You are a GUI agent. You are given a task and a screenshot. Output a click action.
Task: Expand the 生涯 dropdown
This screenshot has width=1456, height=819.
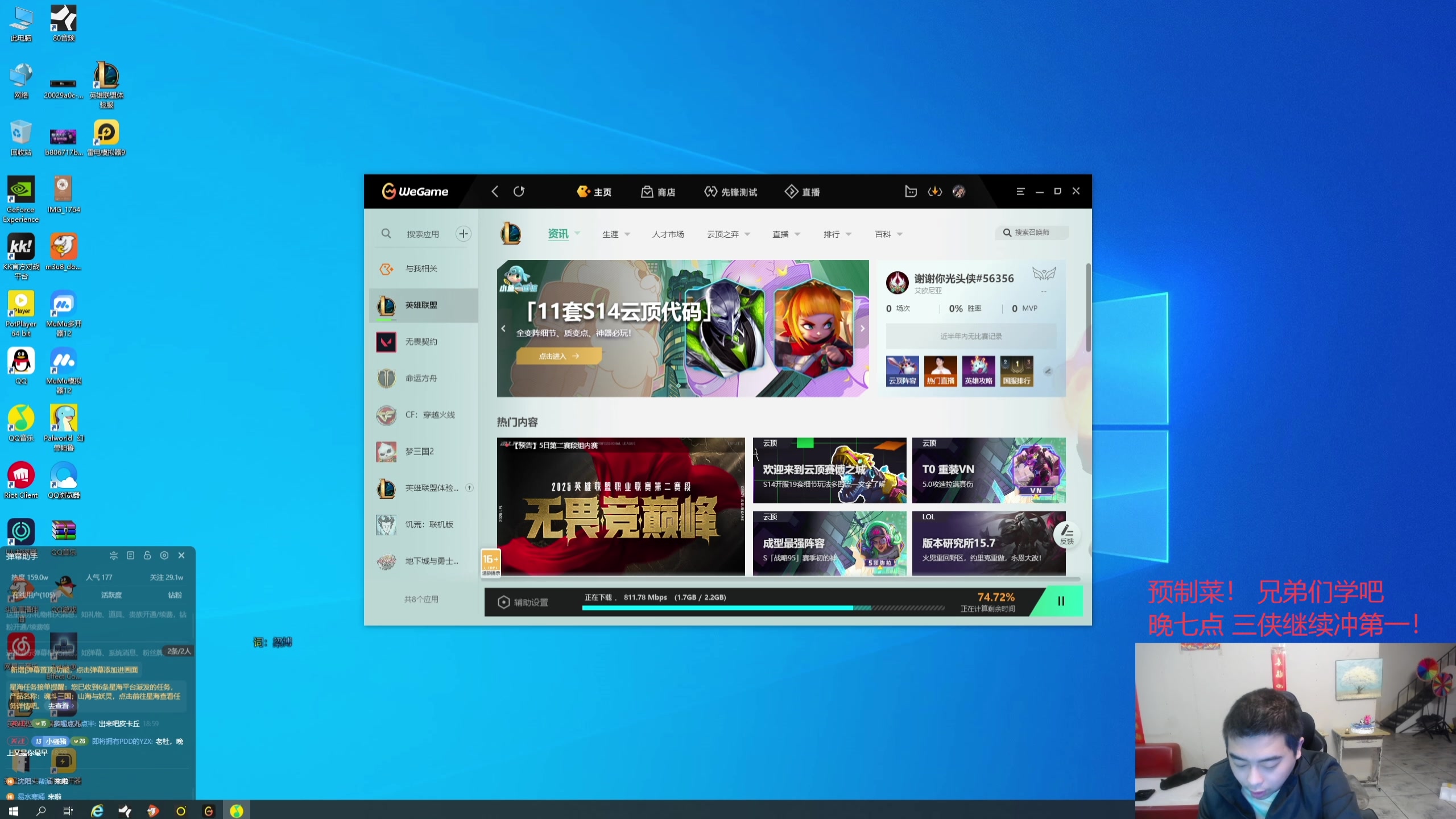point(627,234)
